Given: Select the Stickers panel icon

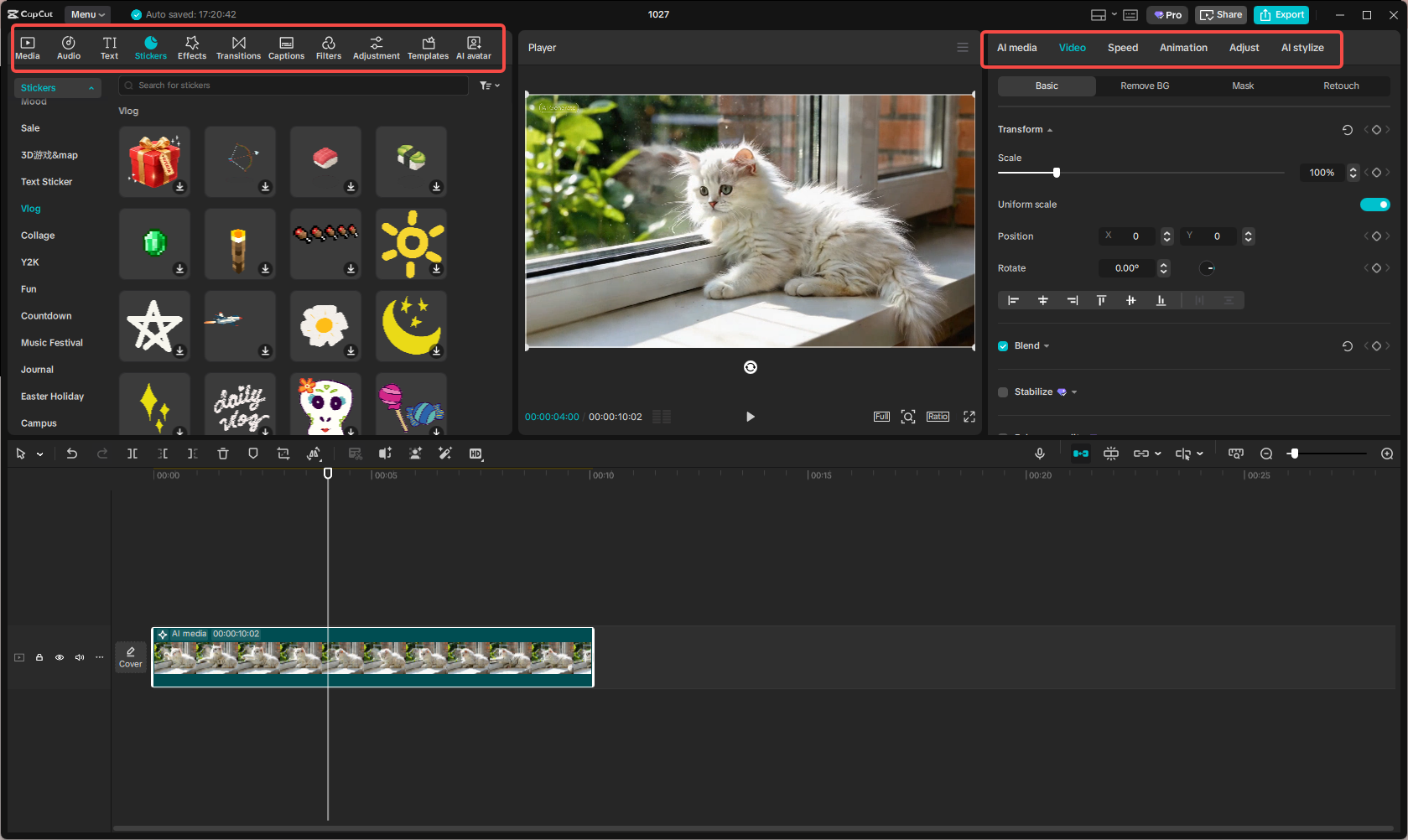Looking at the screenshot, I should click(151, 46).
